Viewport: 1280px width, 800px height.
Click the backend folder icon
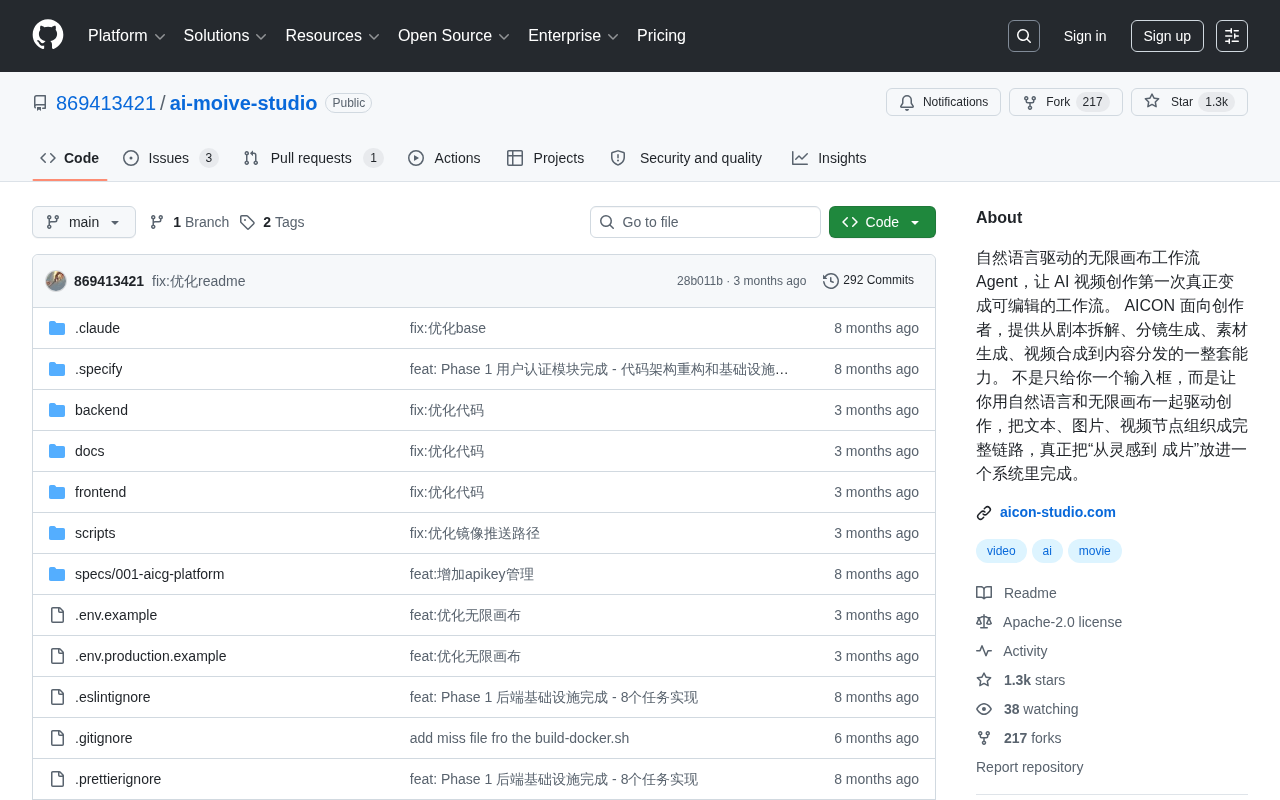point(57,410)
